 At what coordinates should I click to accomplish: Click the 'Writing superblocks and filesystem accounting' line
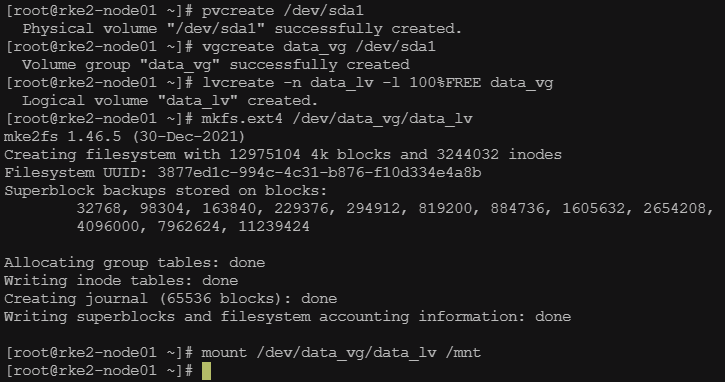(288, 317)
